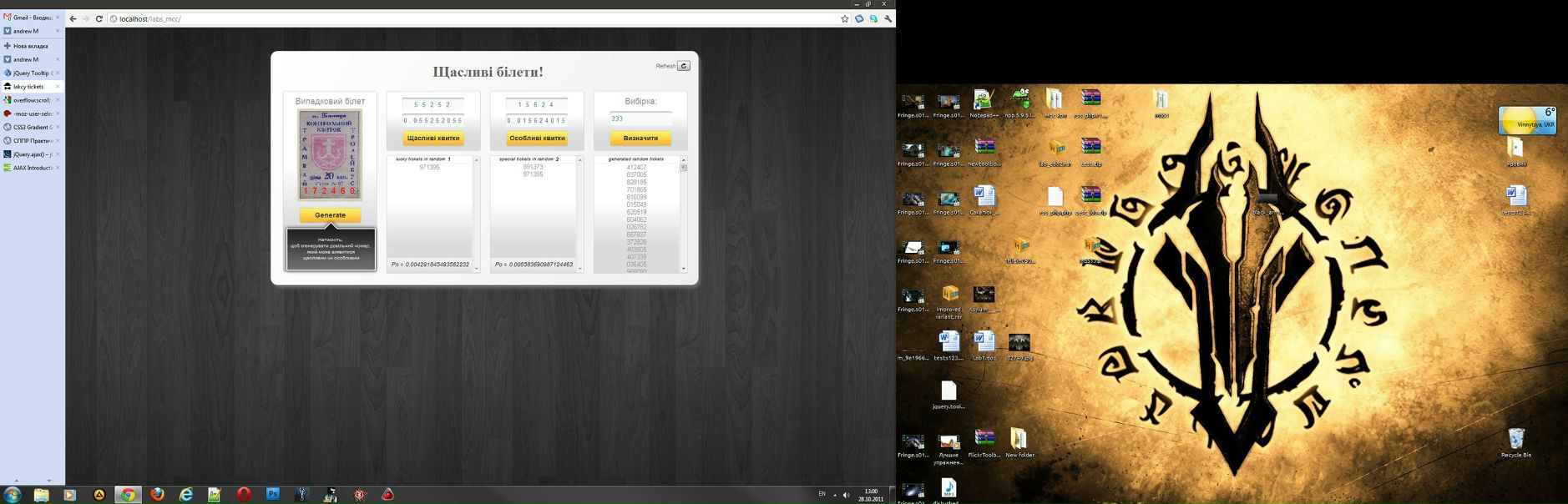Close the lakcy tickets tab

click(58, 87)
